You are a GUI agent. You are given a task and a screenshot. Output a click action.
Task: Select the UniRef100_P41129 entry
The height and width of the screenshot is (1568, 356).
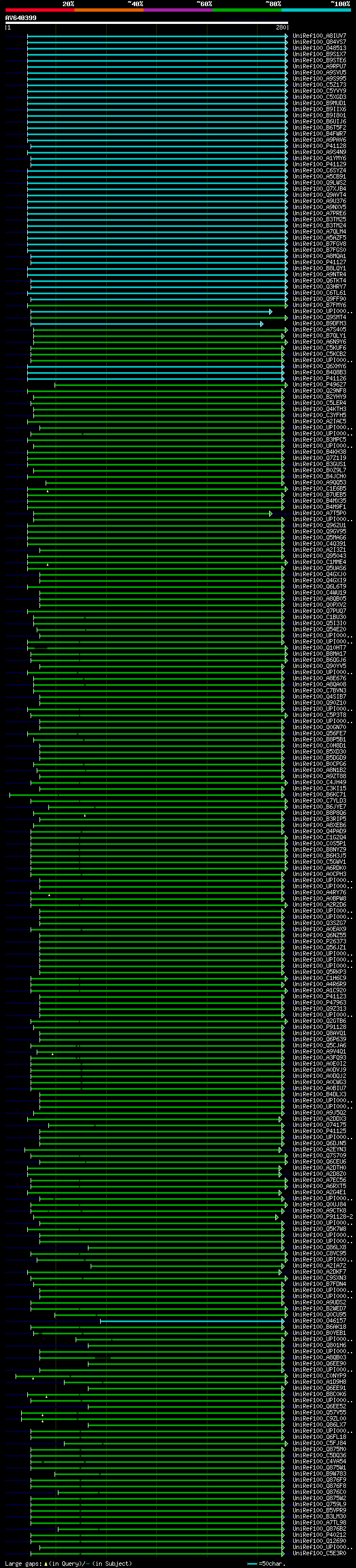click(319, 164)
